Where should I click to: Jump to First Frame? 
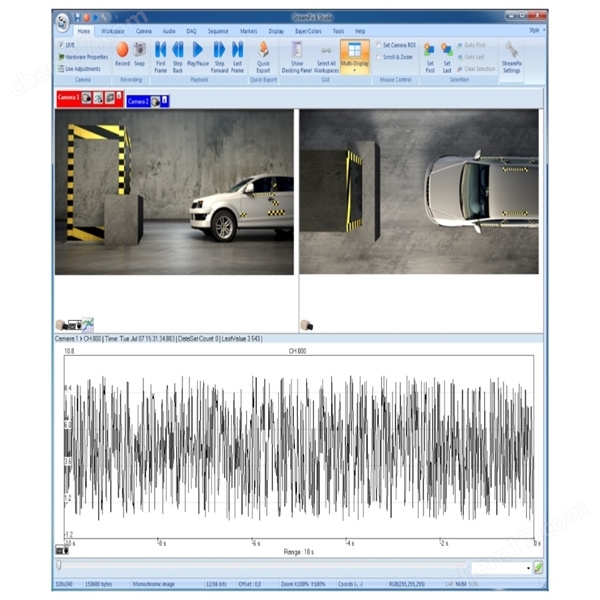(161, 57)
